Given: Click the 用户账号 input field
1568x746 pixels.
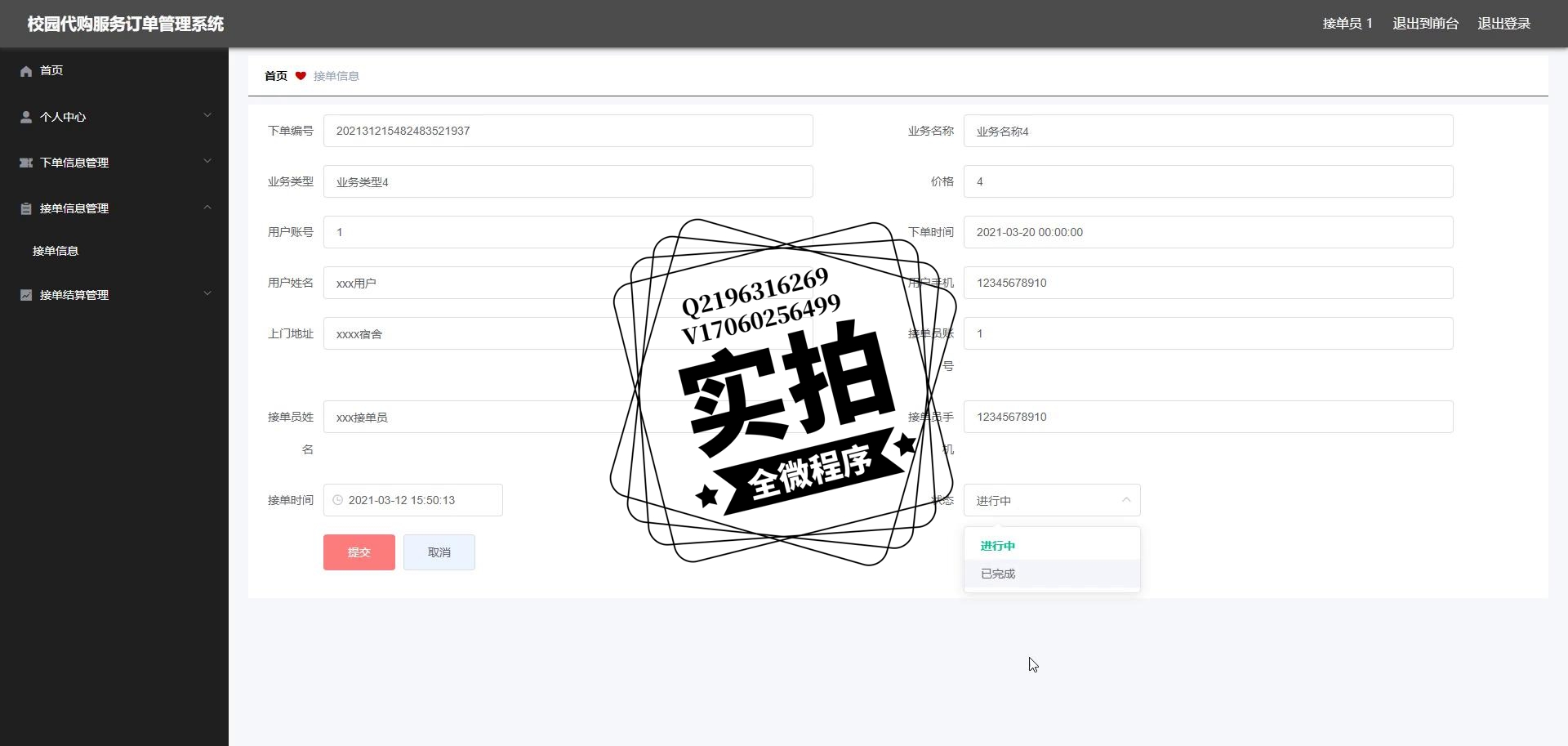Looking at the screenshot, I should (x=568, y=232).
